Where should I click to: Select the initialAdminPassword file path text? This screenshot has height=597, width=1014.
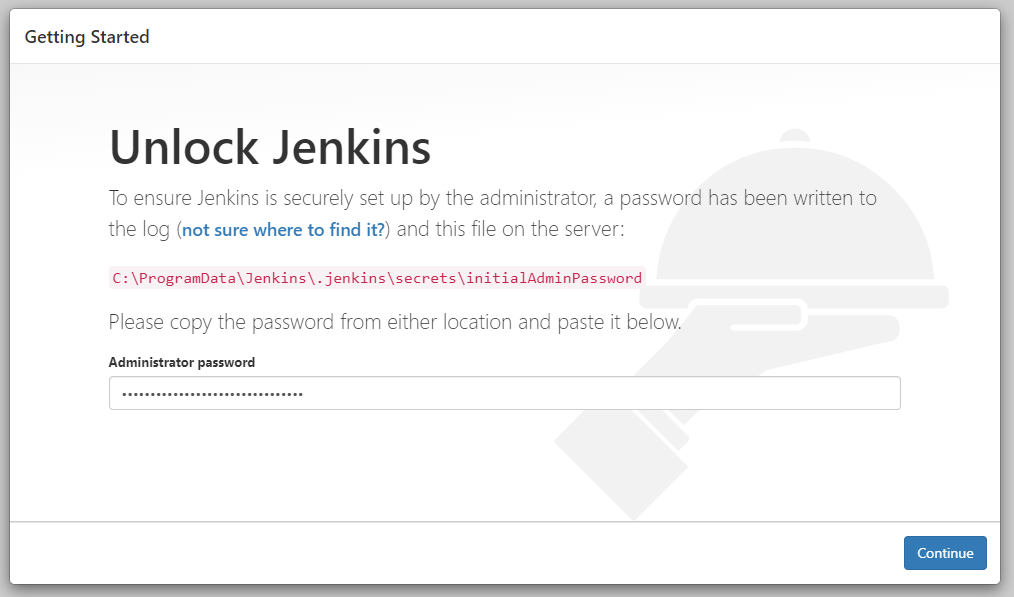pyautogui.click(x=377, y=278)
